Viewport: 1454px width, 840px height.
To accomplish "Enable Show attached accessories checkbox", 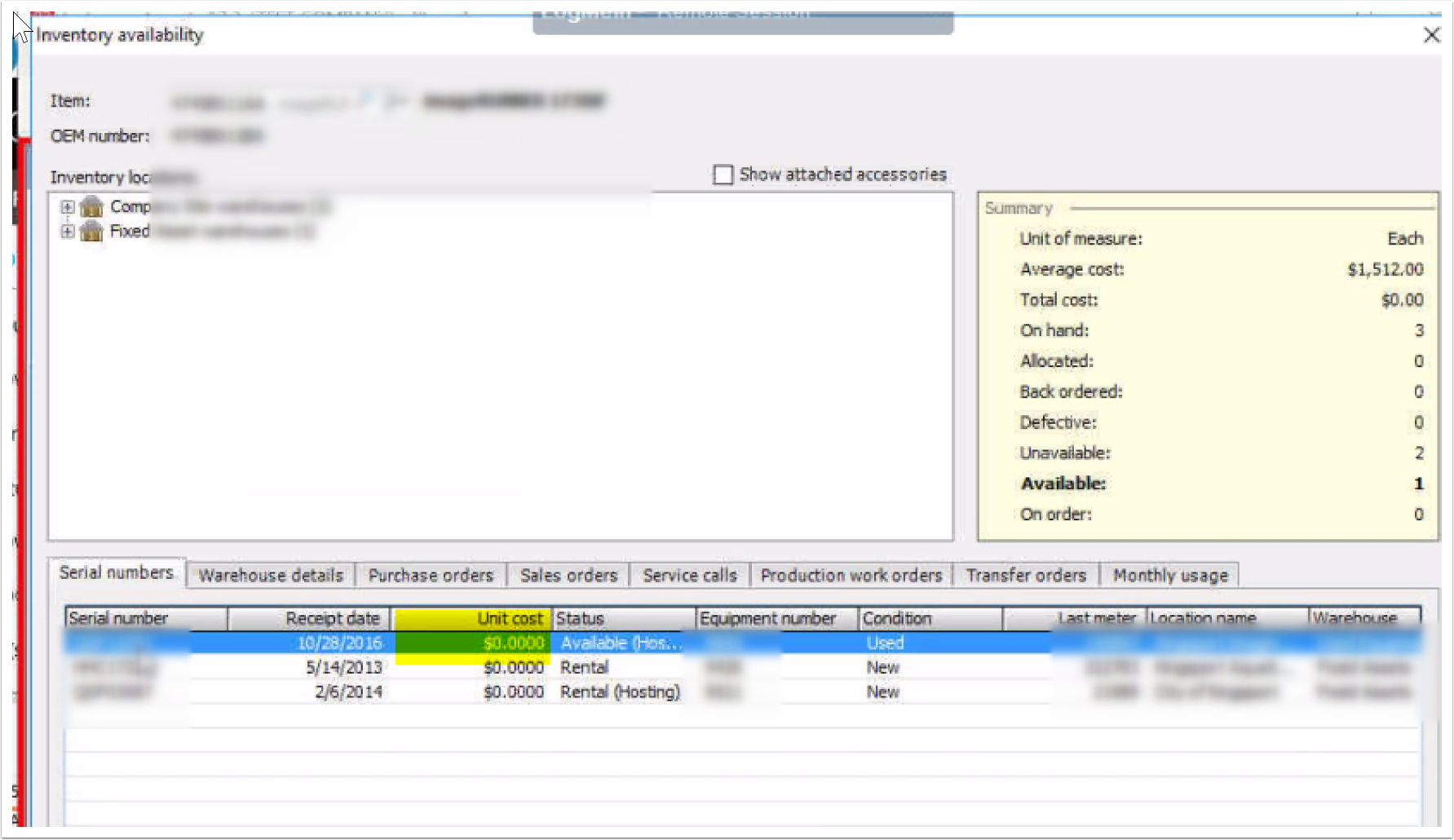I will pos(723,175).
